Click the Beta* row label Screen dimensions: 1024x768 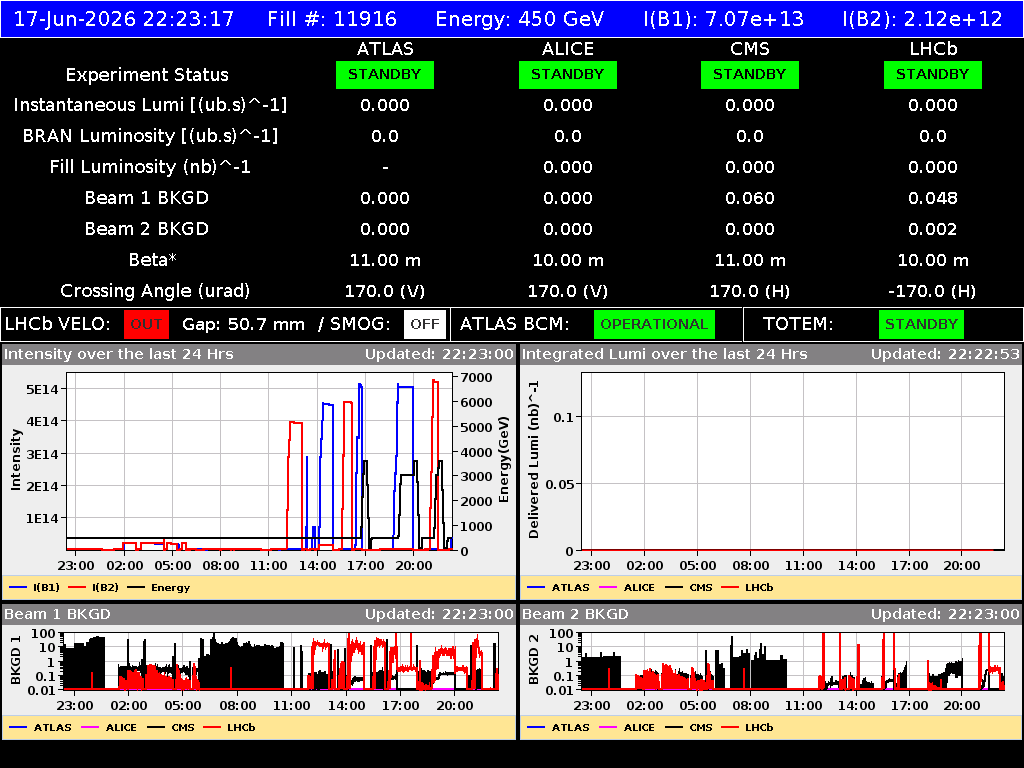[153, 260]
